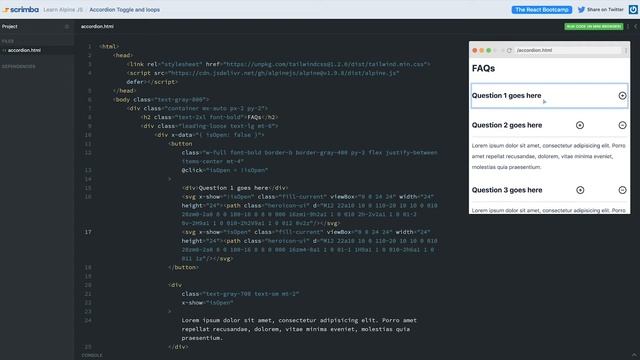
Task: Open the CONSOLE panel at bottom
Action: (92, 356)
